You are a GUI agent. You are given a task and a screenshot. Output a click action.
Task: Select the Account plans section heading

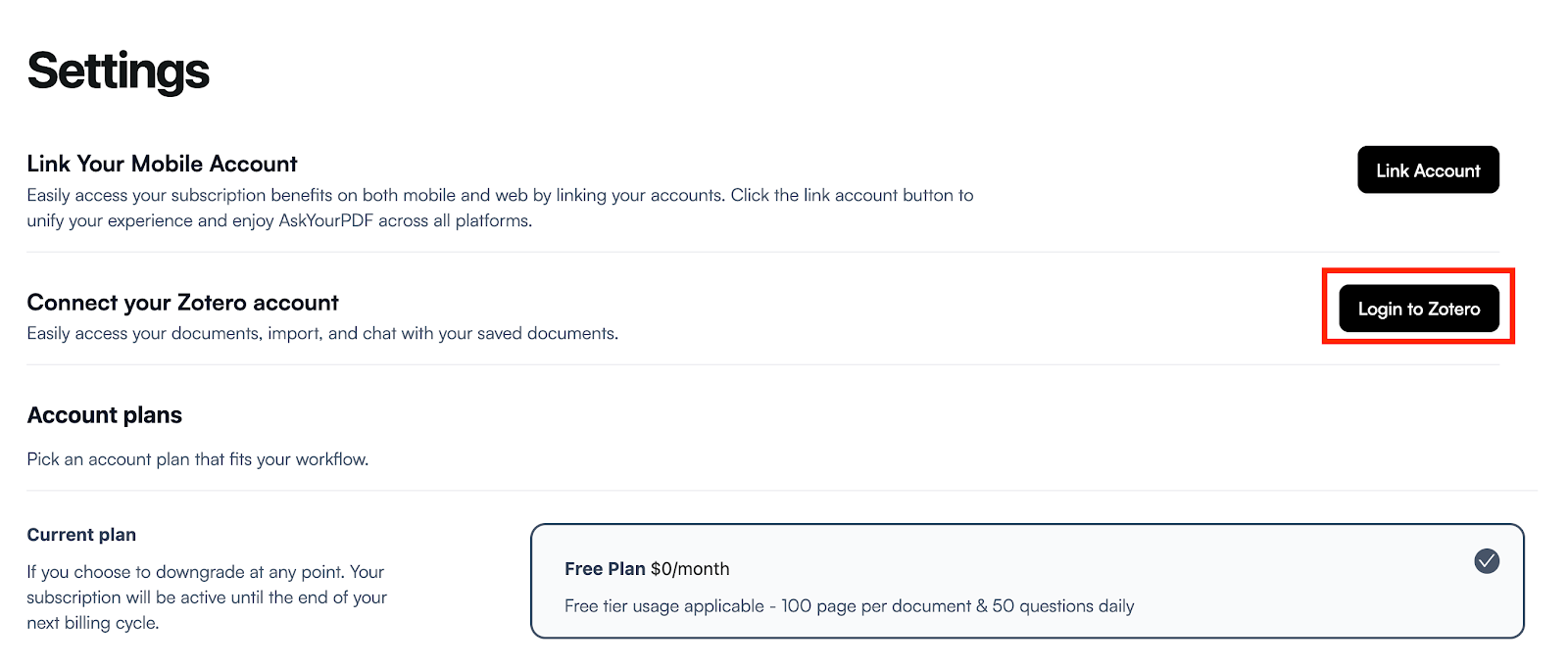[105, 415]
